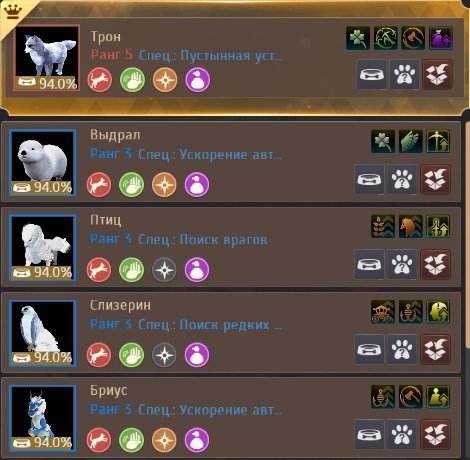Screen dimensions: 470x460
Task: Expand Выдрал's Спец.: Ускорение авт... description
Action: 210,154
